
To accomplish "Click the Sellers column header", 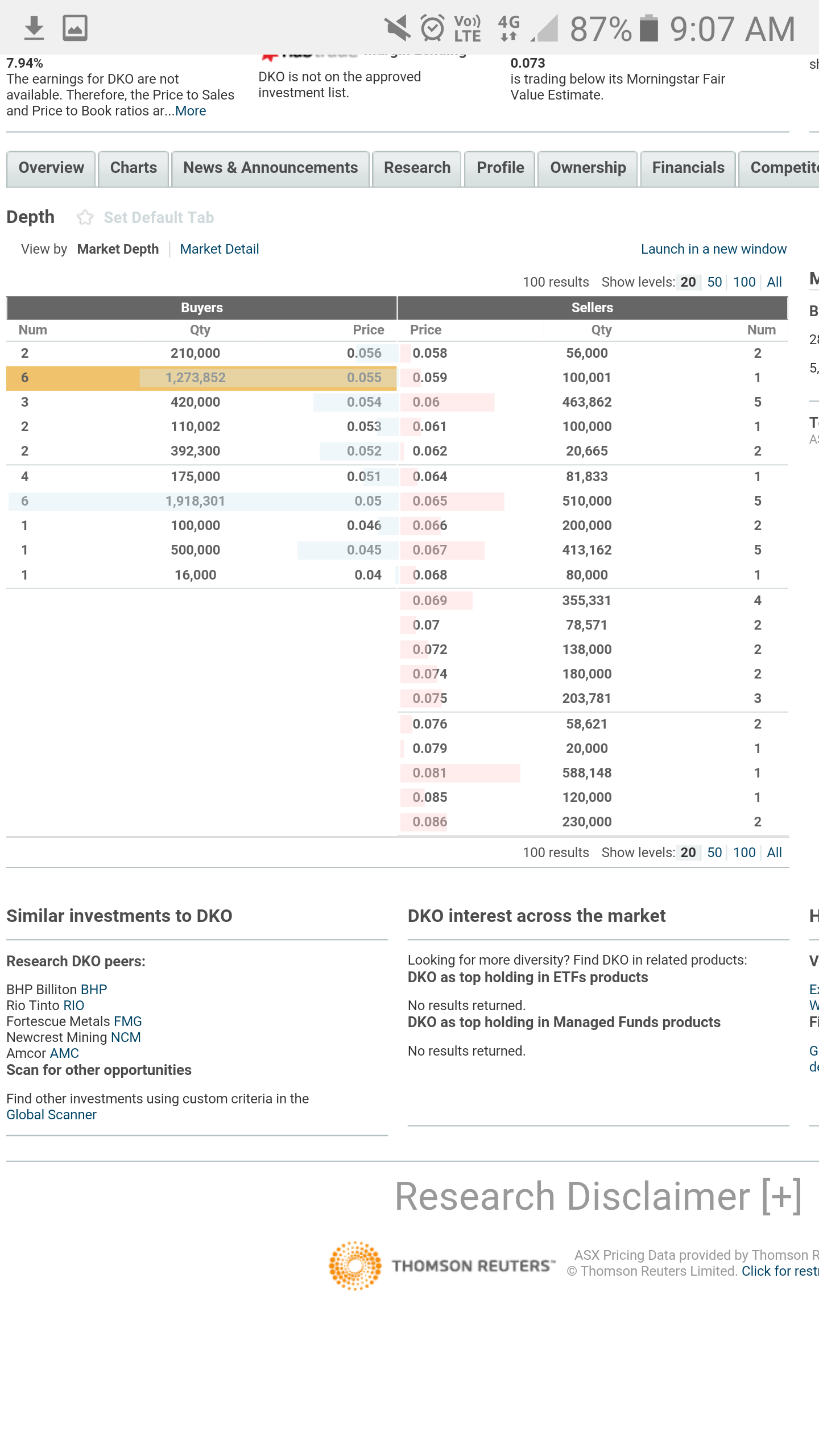I will (x=592, y=308).
